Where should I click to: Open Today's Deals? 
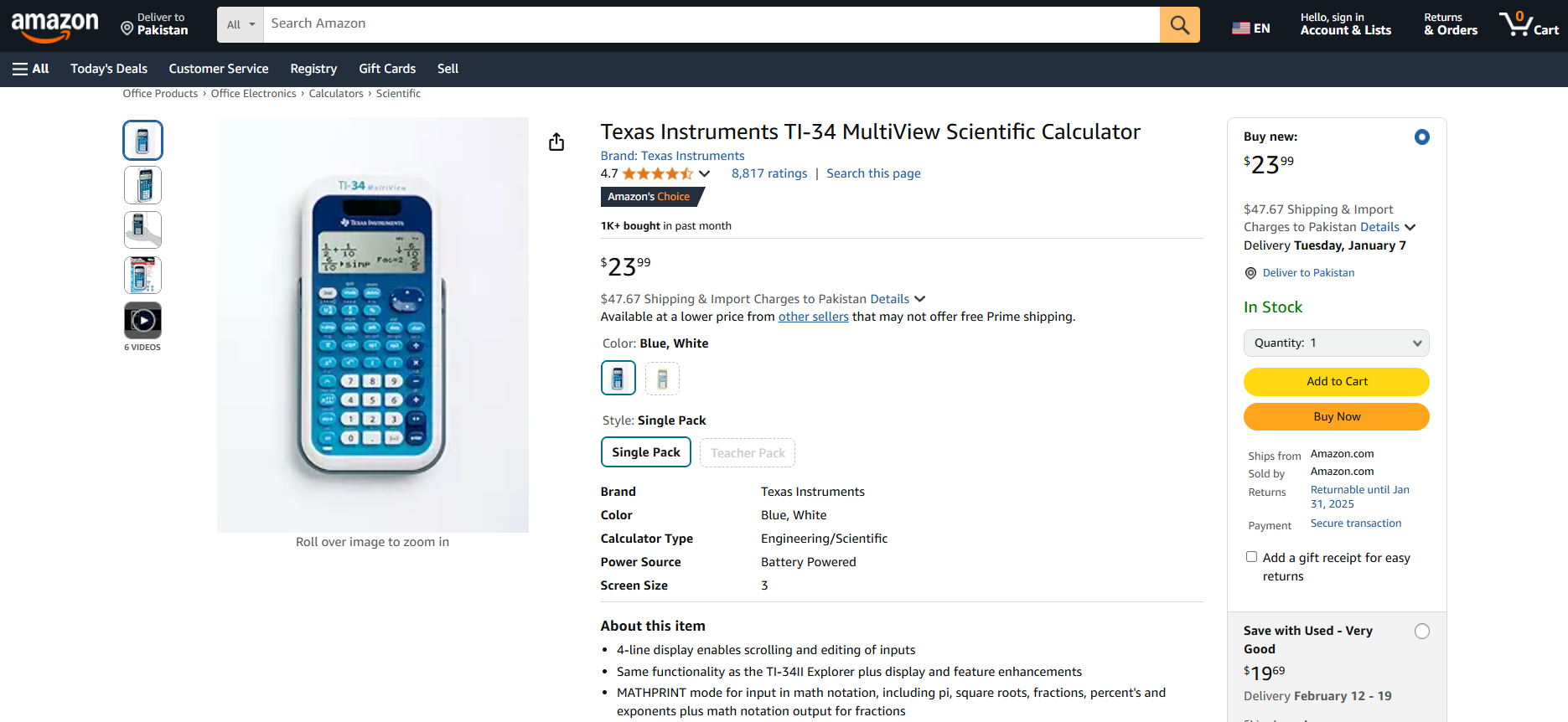(x=109, y=69)
